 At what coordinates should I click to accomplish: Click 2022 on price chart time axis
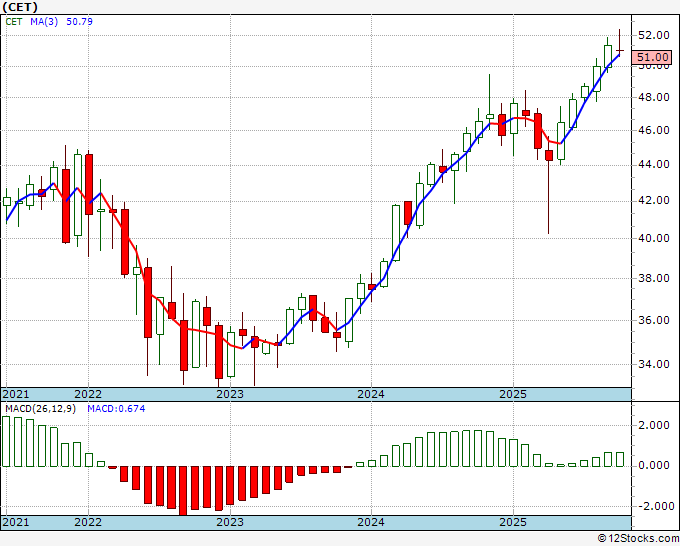pos(88,394)
